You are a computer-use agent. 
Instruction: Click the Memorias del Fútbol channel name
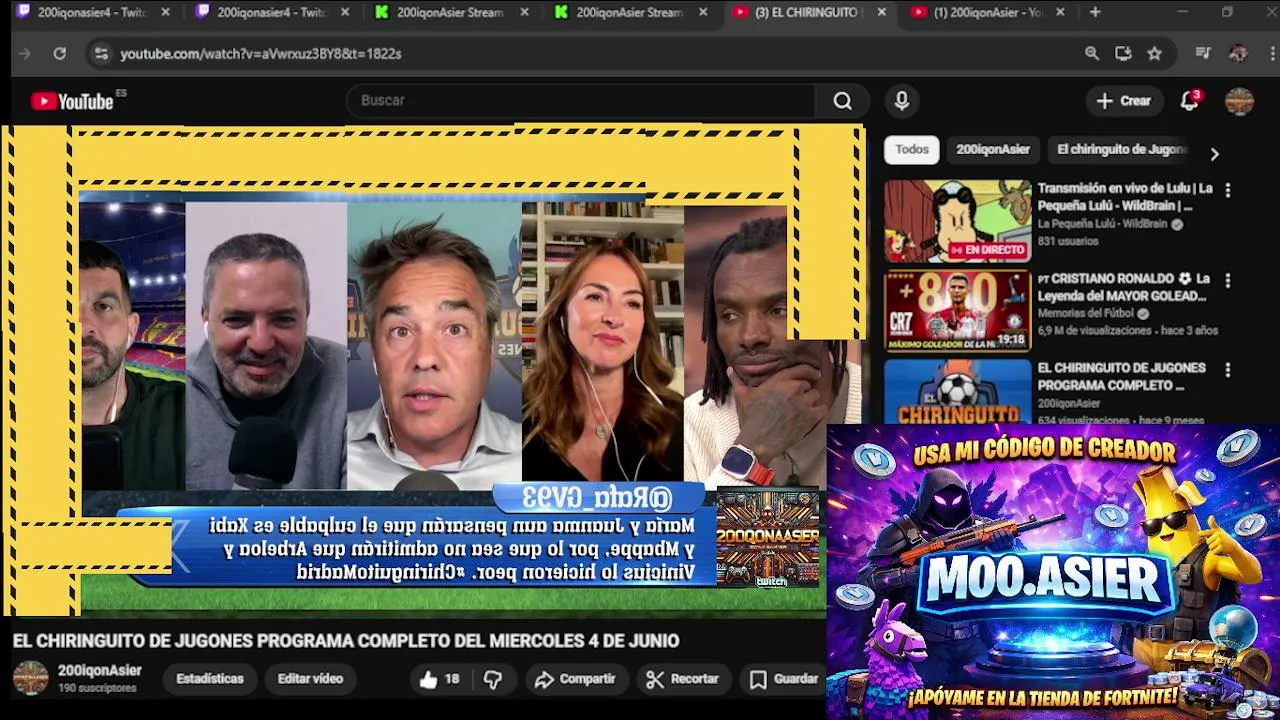click(x=1087, y=313)
